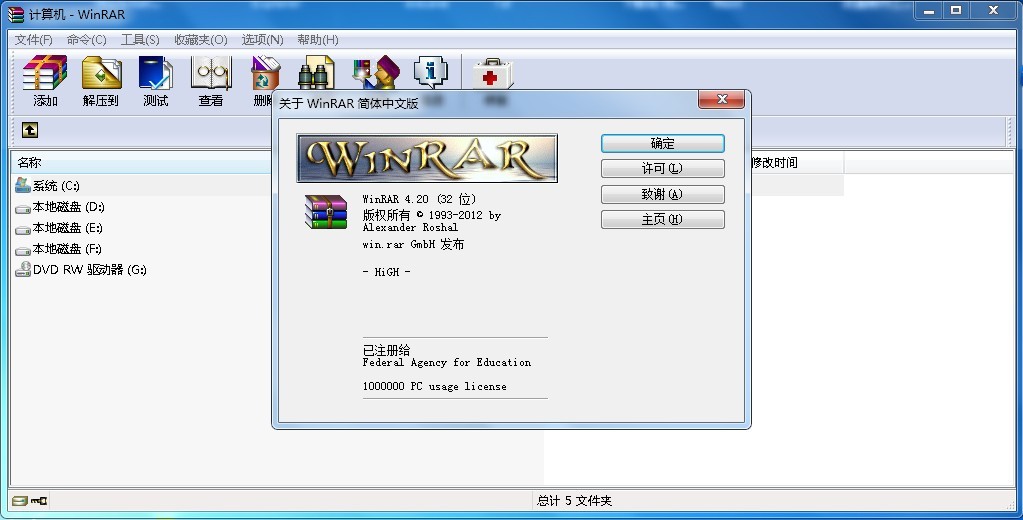Sort by the 名称 column header

(x=140, y=163)
